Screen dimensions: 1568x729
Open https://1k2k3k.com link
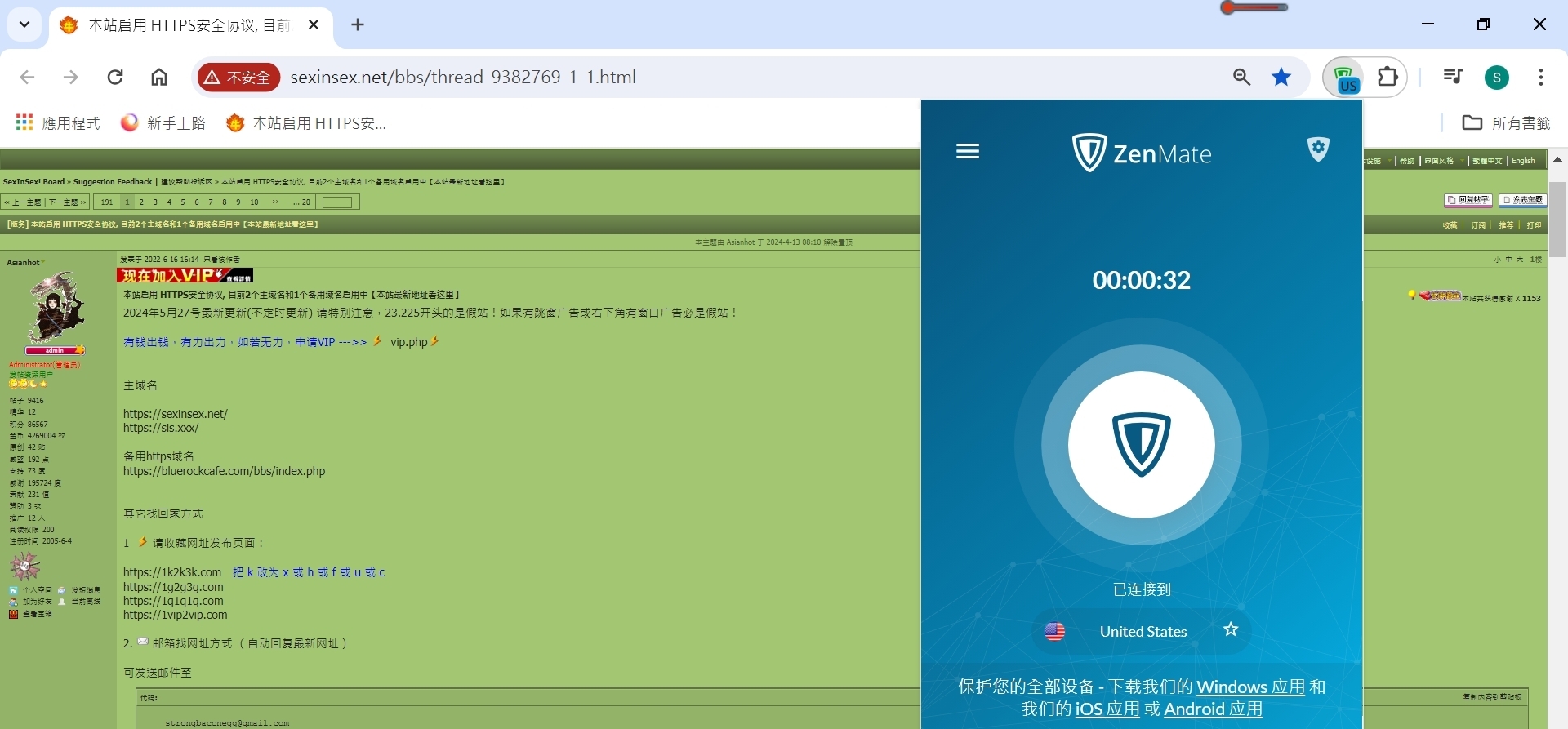pos(172,572)
